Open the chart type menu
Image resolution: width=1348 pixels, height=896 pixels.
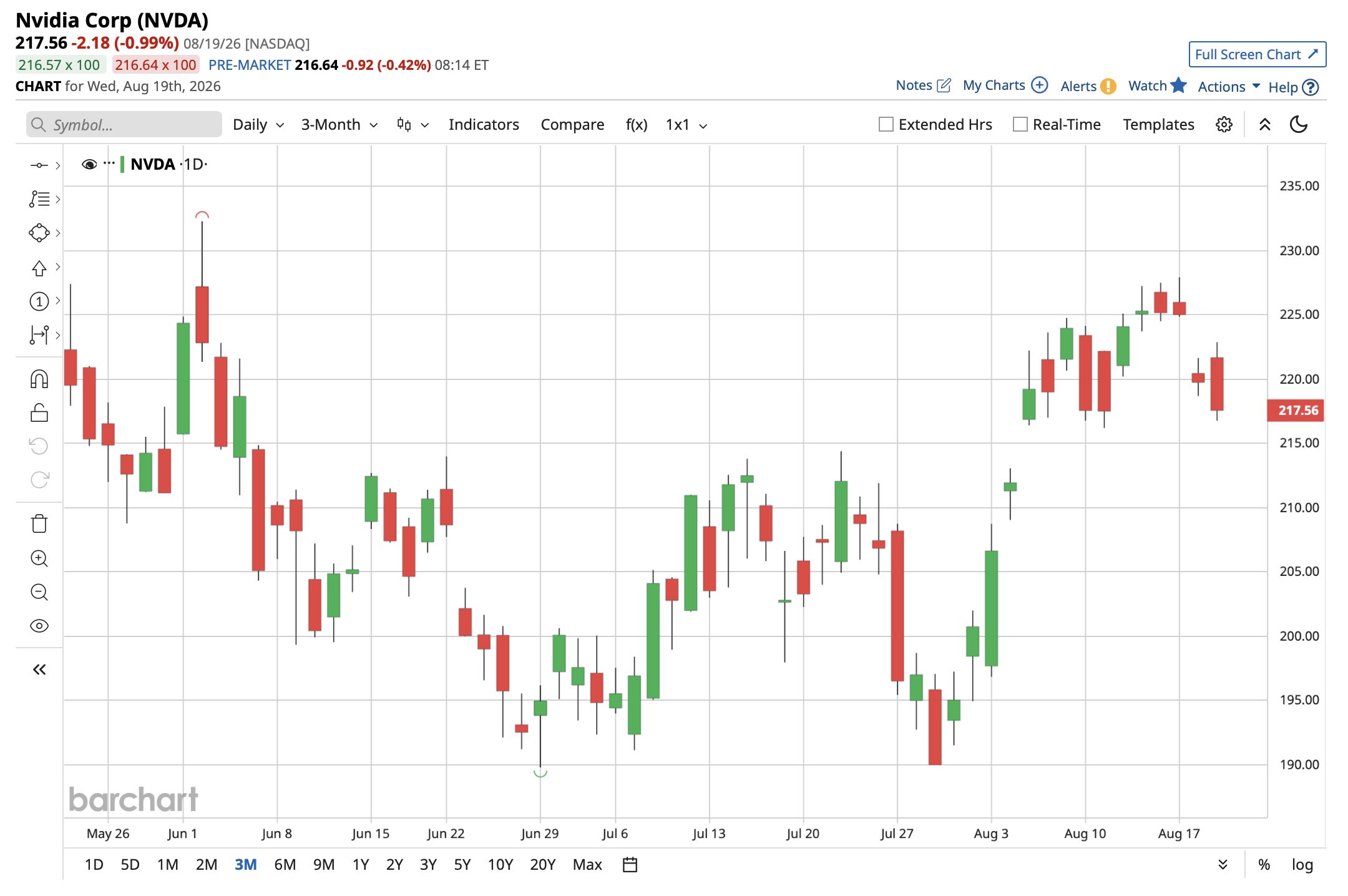413,125
